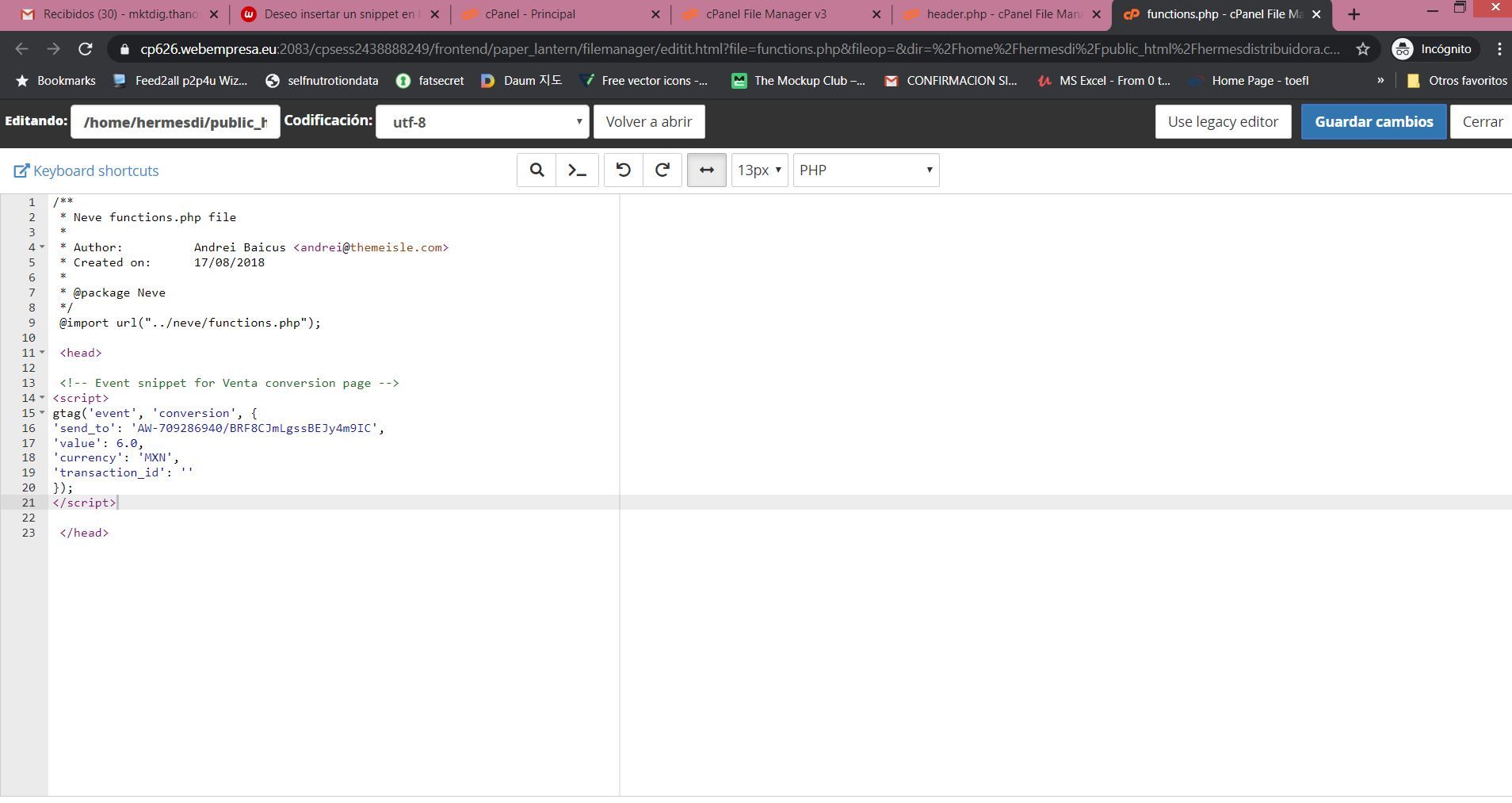The width and height of the screenshot is (1512, 803).
Task: Redo the last edit
Action: point(662,170)
